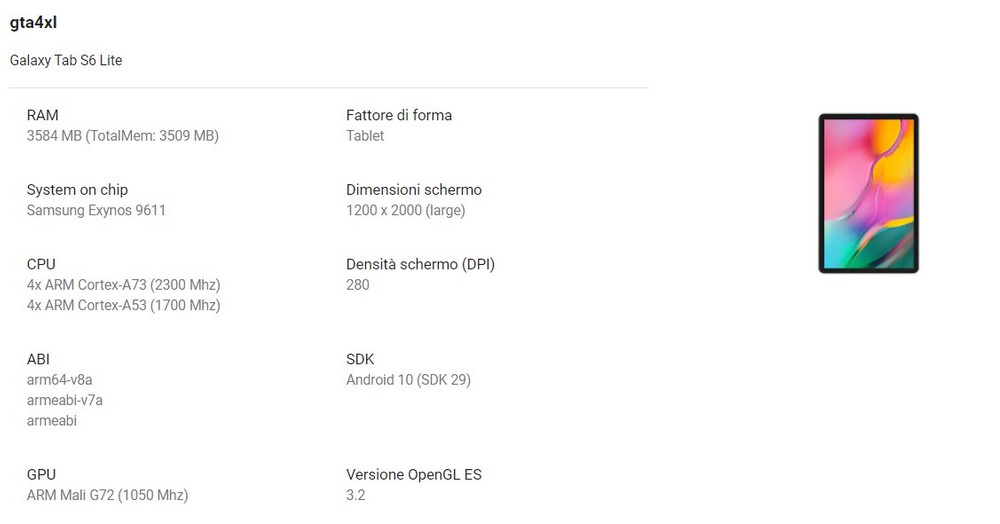This screenshot has height=524, width=1000.
Task: Click the System on chip label
Action: click(x=77, y=190)
